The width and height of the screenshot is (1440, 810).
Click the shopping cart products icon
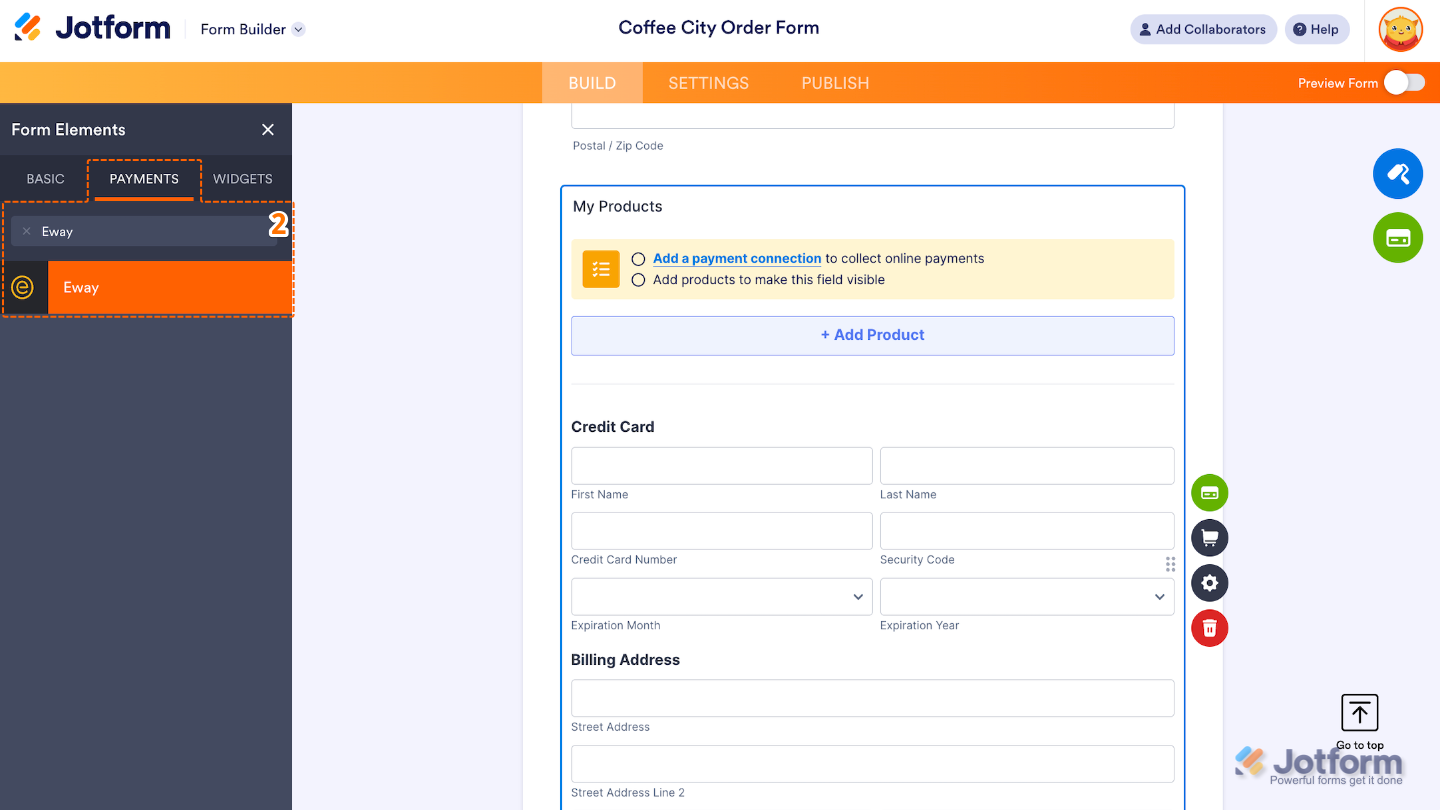[x=1209, y=538]
